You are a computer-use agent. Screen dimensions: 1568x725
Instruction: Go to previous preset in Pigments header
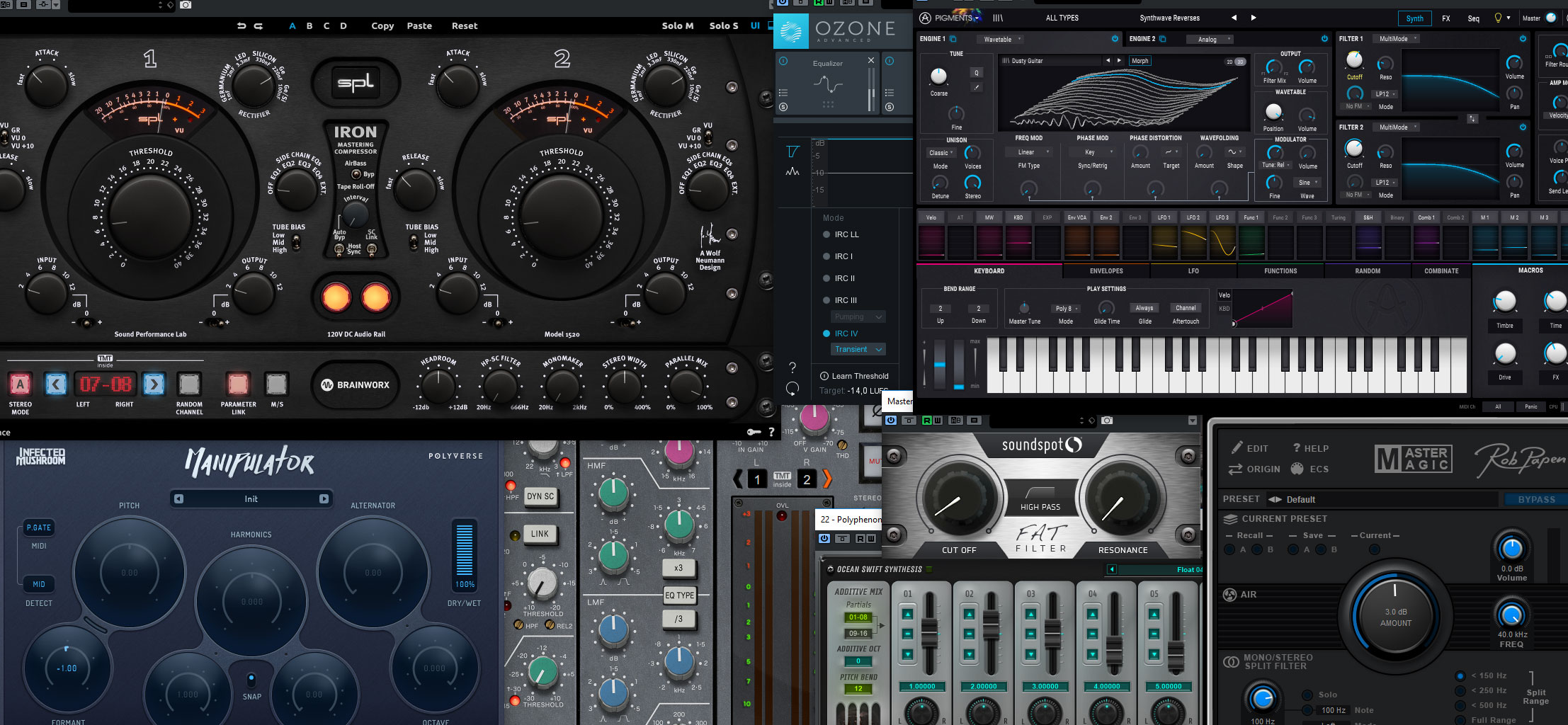(1234, 18)
